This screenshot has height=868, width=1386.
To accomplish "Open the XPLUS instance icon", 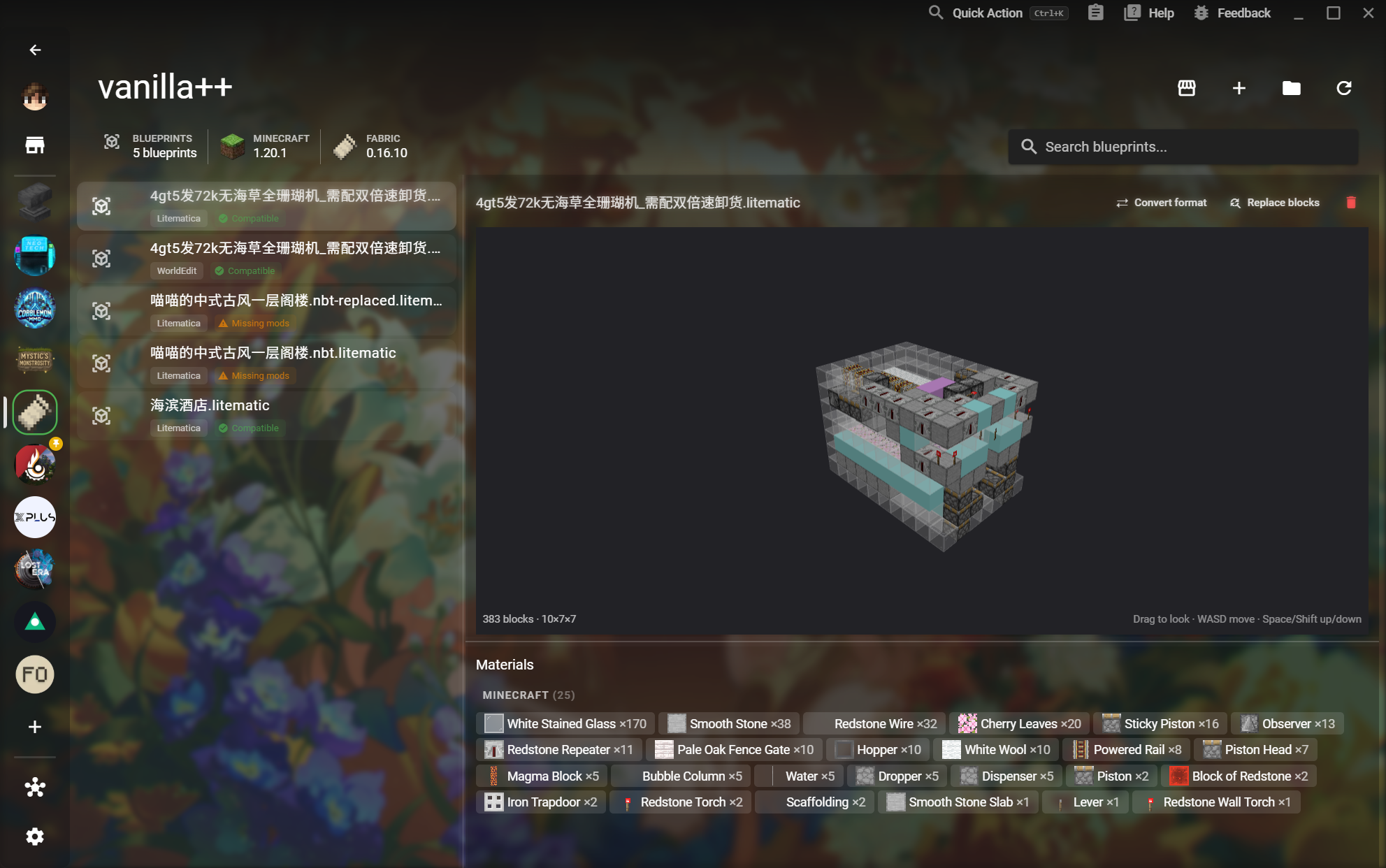I will (35, 517).
